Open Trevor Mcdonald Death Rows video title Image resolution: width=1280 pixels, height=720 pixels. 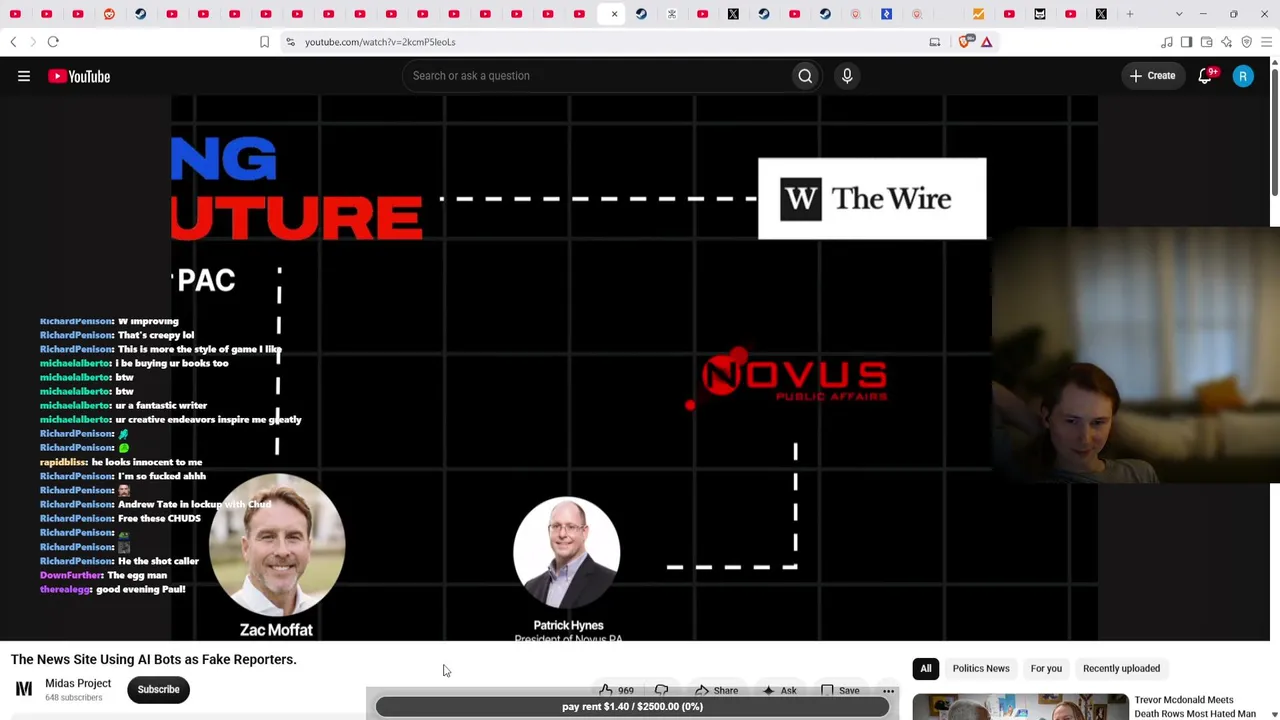(x=1195, y=707)
